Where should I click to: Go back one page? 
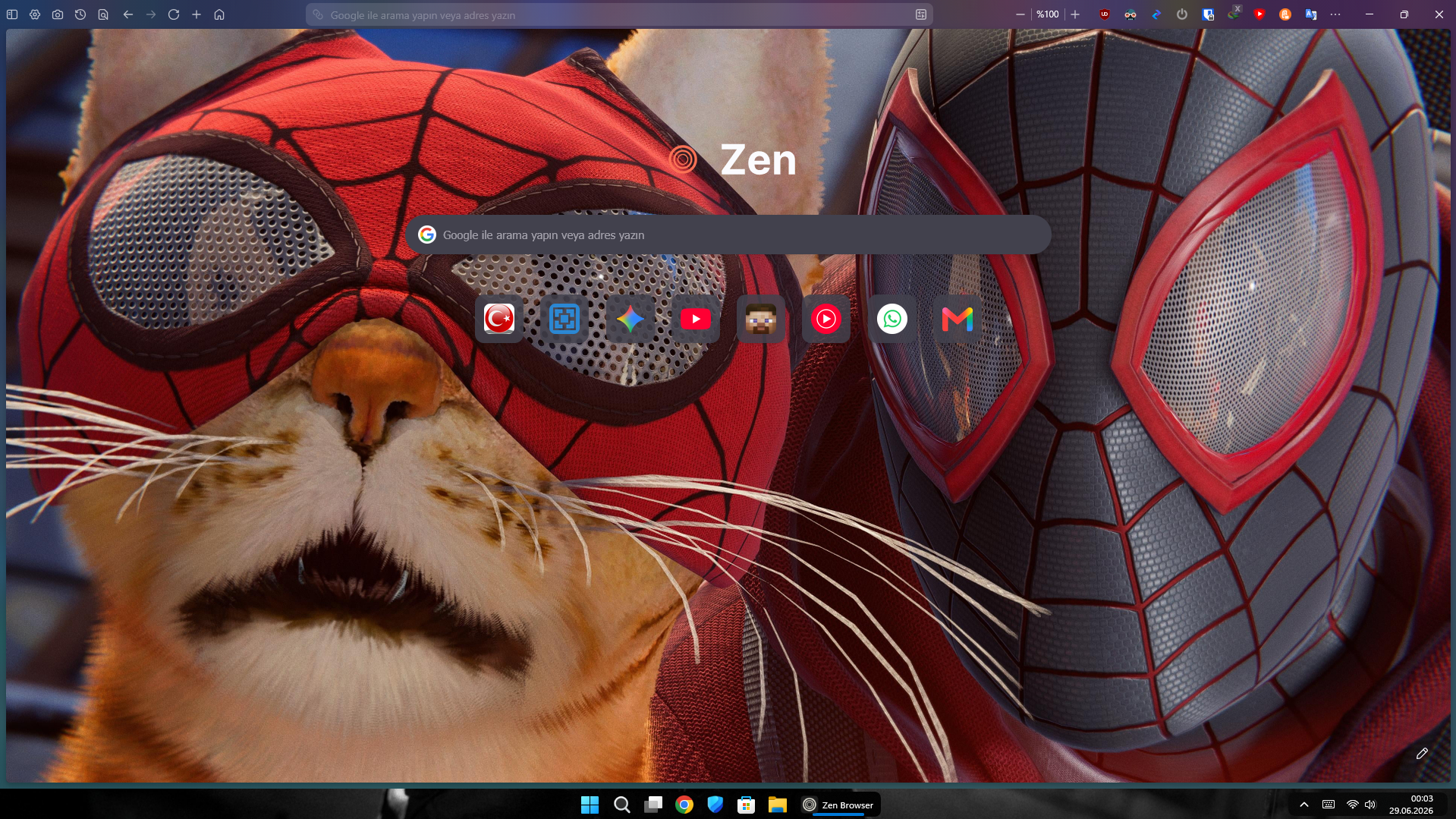(128, 14)
